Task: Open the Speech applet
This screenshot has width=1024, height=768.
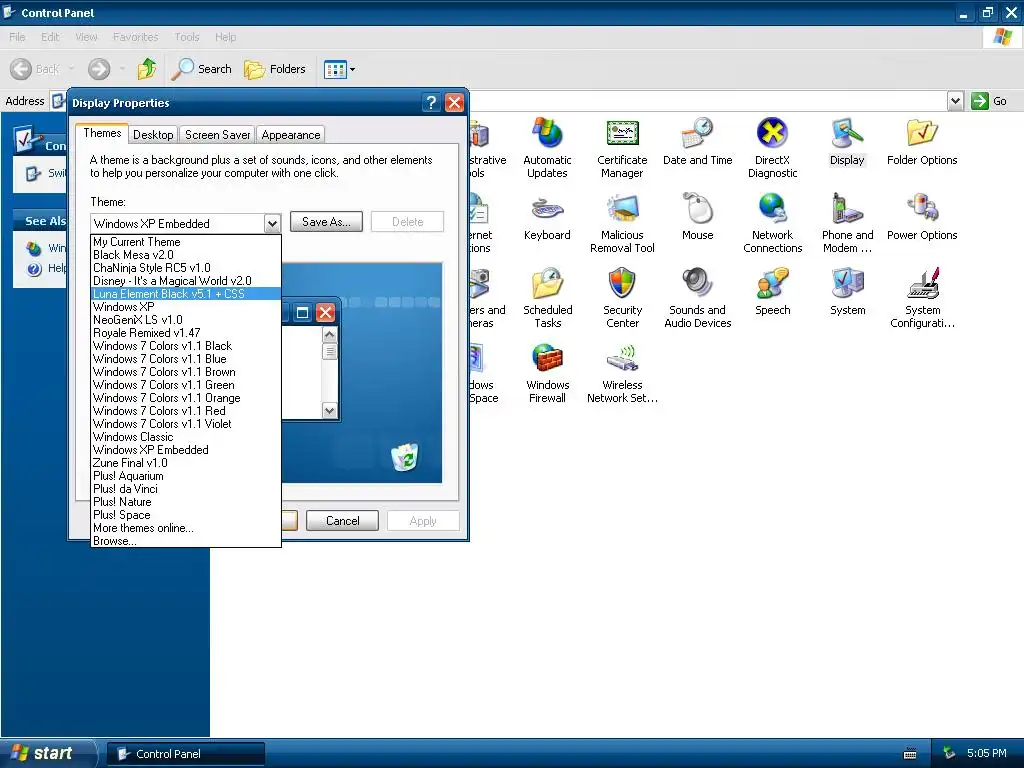Action: (x=773, y=292)
